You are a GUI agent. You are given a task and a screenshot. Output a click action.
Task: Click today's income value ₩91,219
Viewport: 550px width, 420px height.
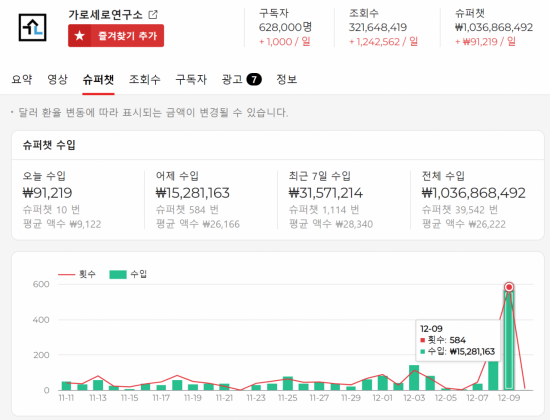[47, 193]
